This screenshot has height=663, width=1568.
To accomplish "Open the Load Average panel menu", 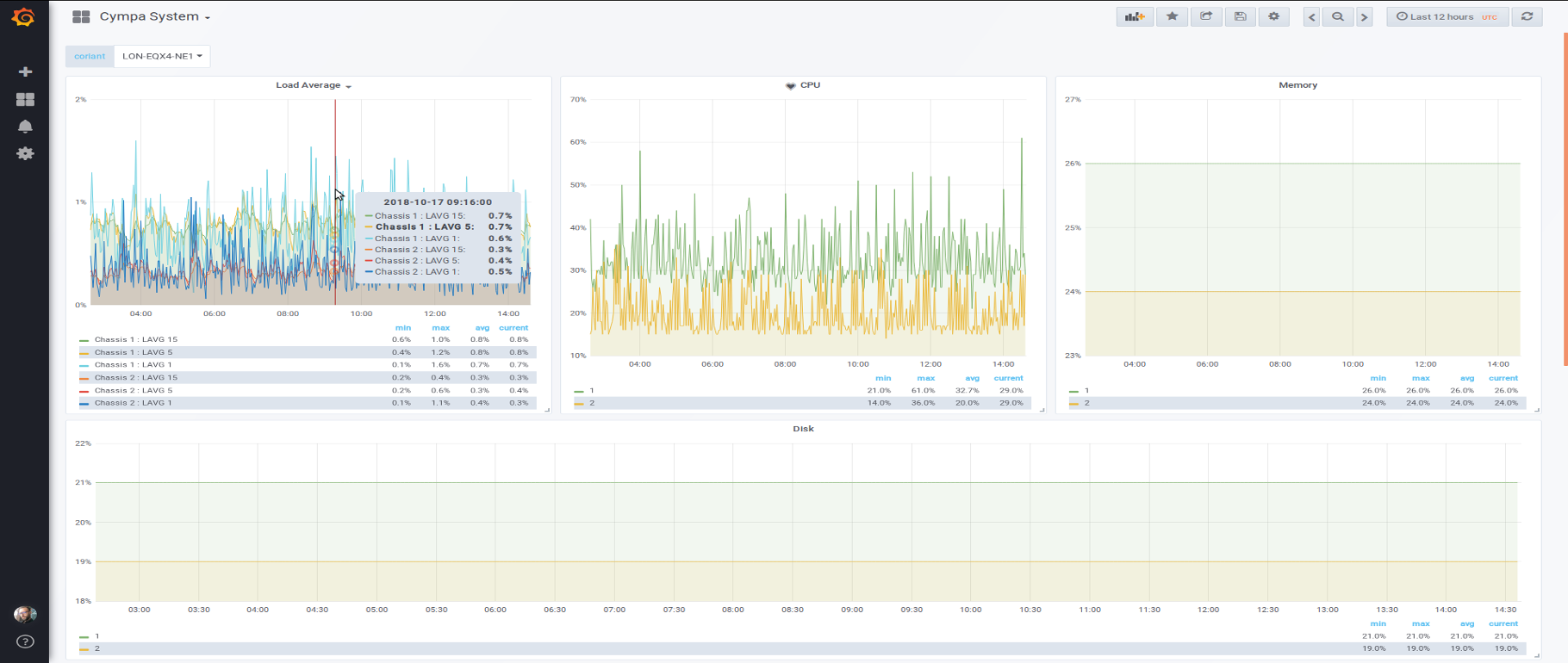I will coord(313,85).
